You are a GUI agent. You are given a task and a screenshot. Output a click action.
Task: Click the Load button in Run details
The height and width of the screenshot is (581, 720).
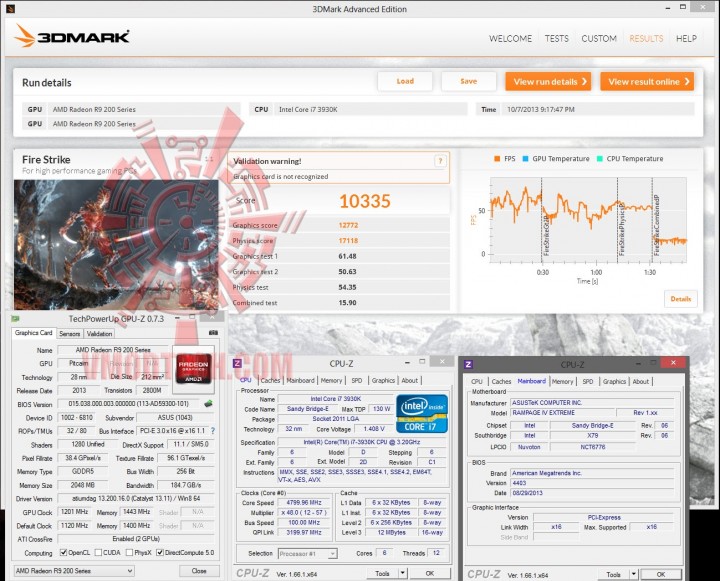coord(405,81)
